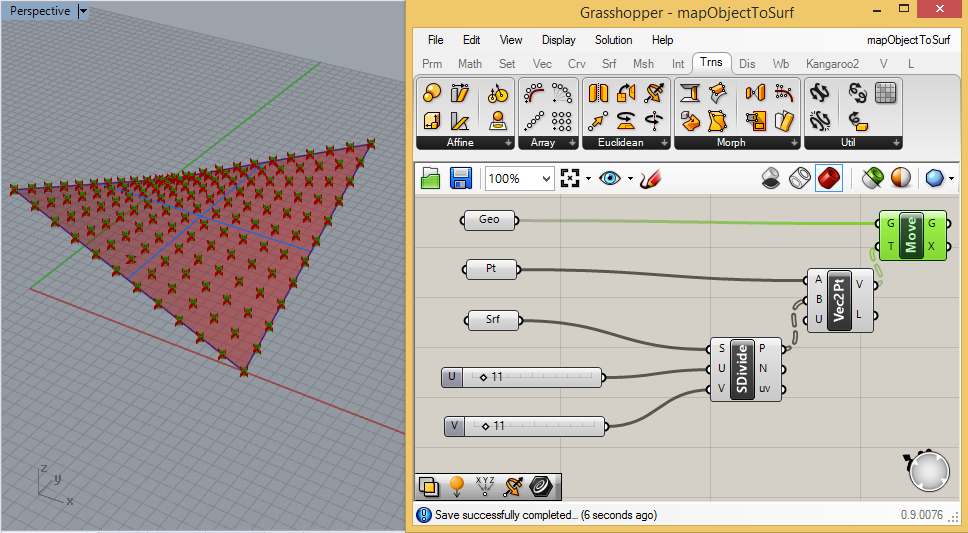Open the 100% zoom level dropdown
Screen dimensions: 968x533
click(x=545, y=179)
